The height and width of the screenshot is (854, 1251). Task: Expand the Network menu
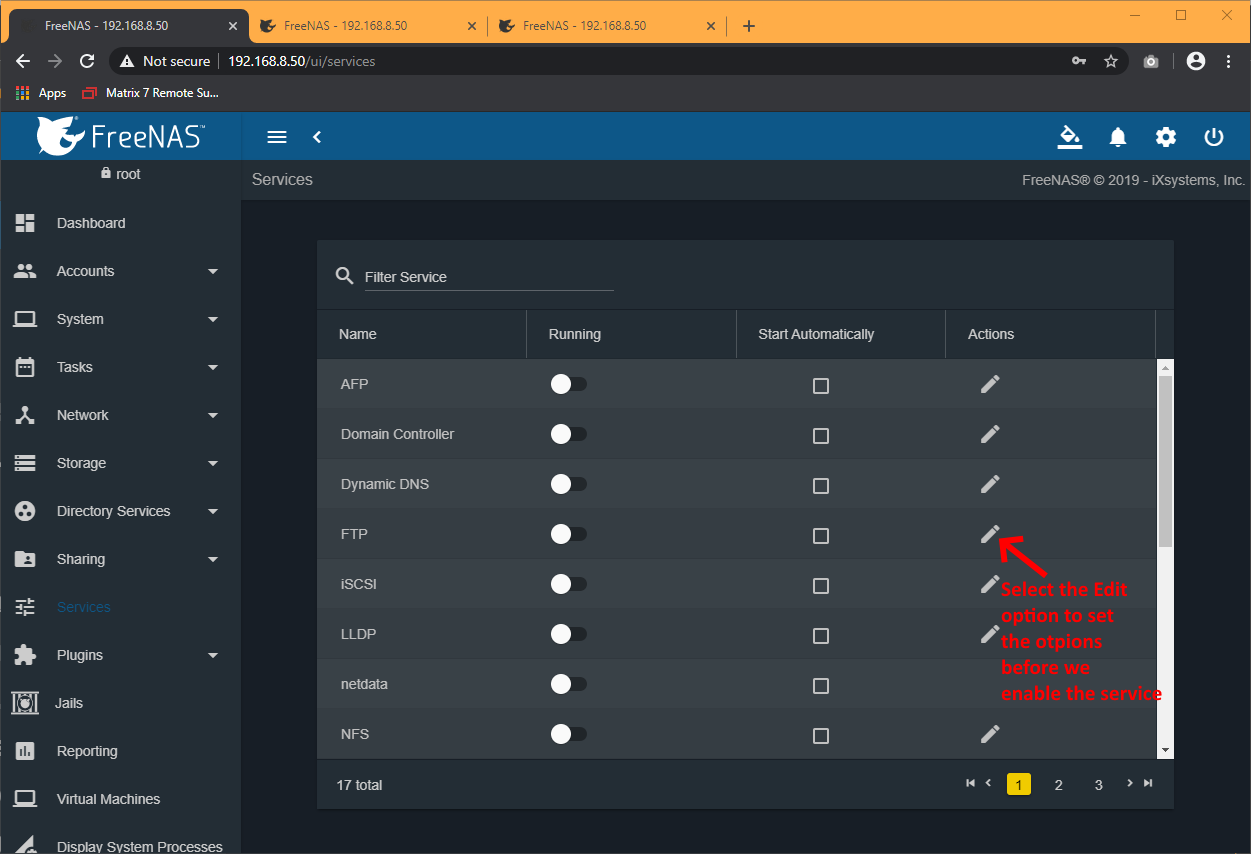[x=120, y=415]
